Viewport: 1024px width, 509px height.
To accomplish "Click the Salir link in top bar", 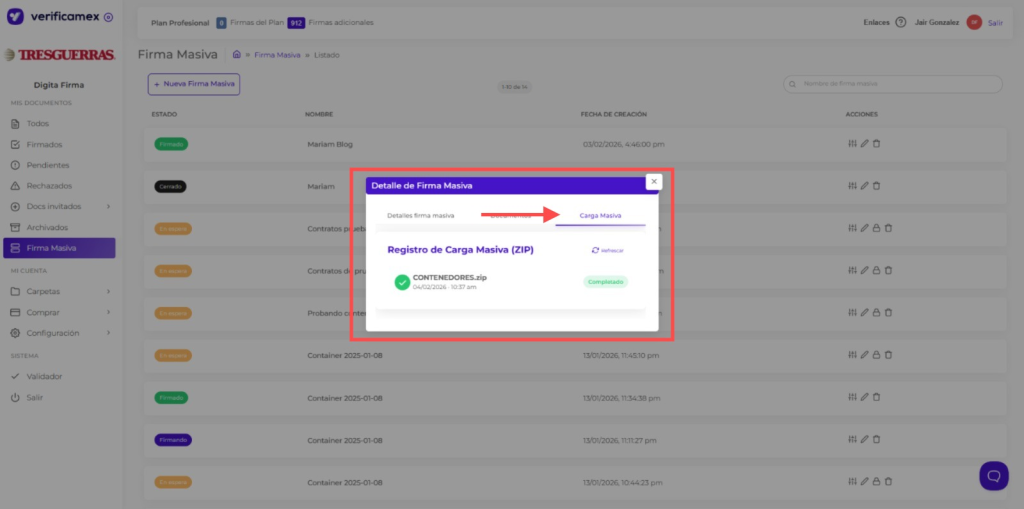I will click(x=995, y=23).
